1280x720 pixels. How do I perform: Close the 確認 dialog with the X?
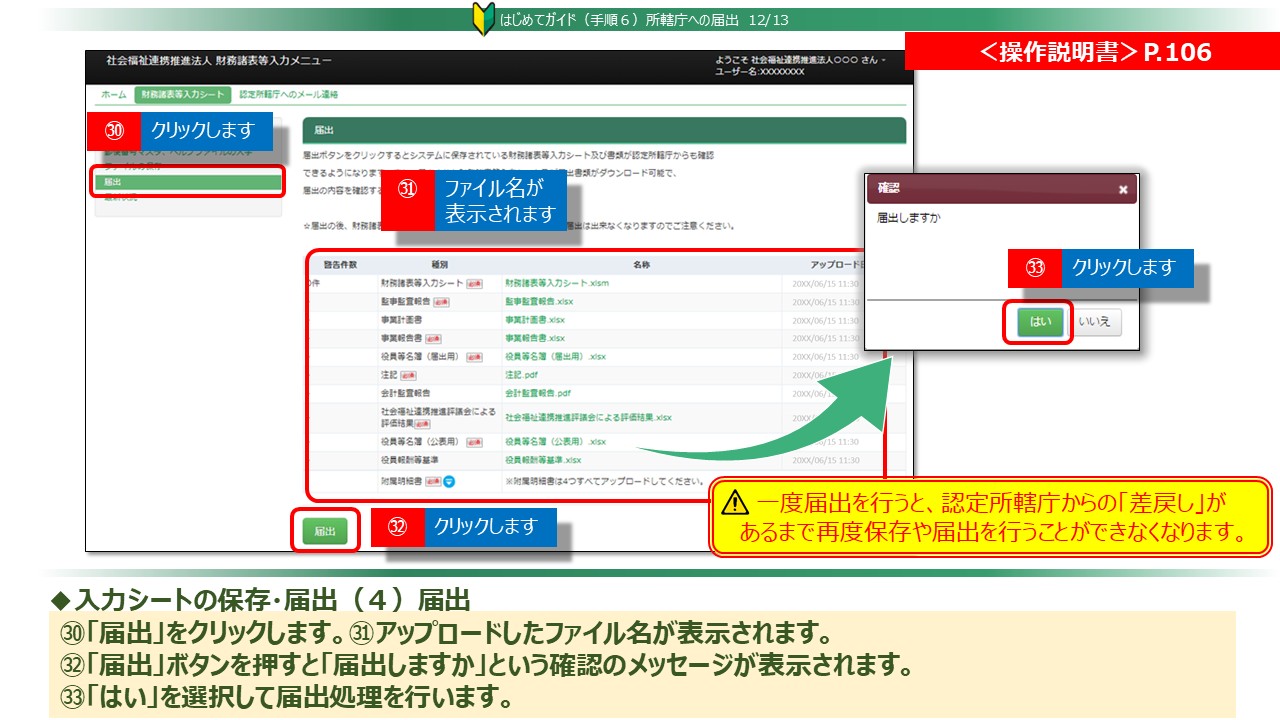pos(1122,189)
